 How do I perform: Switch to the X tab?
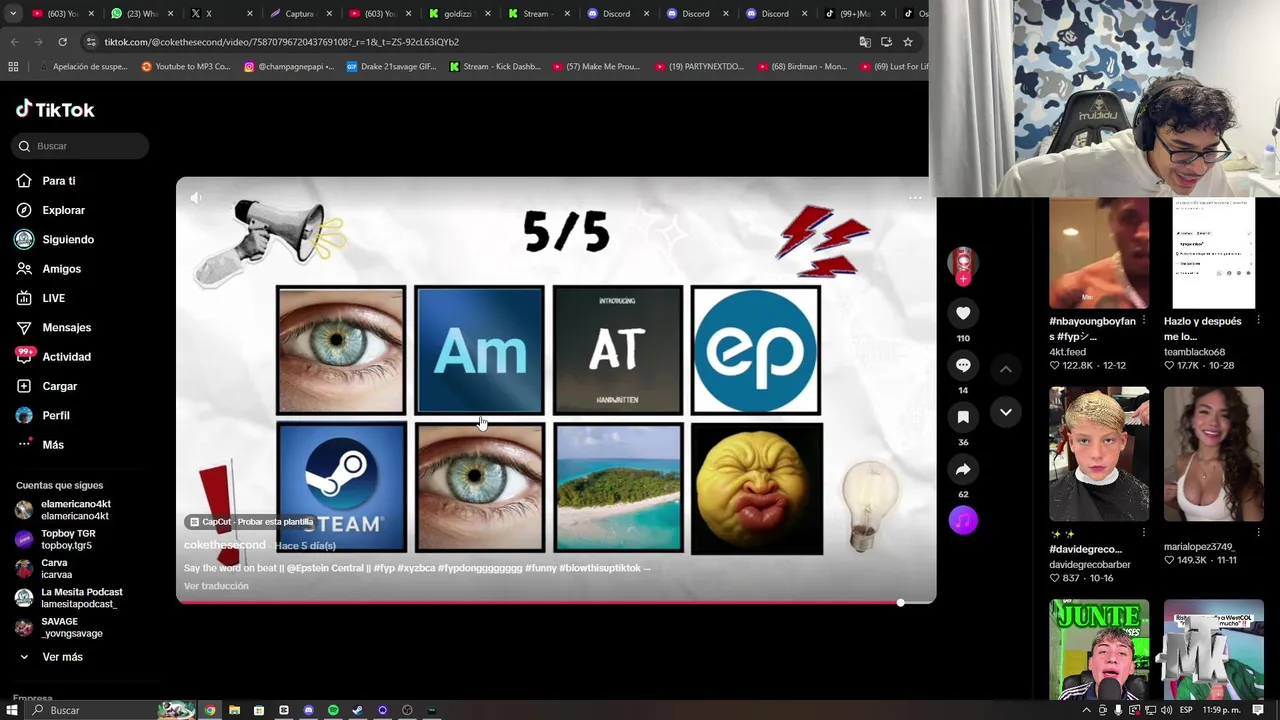click(221, 14)
